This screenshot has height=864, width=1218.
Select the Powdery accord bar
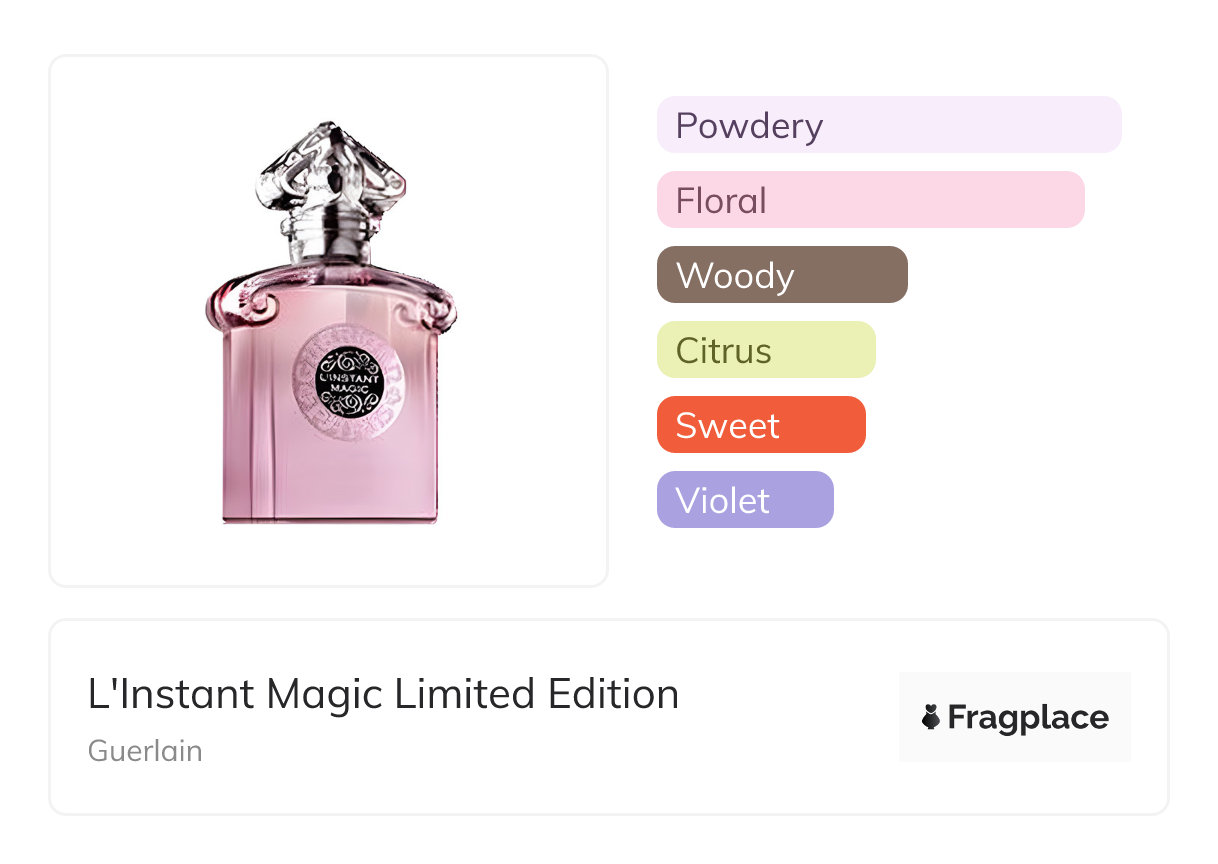coord(889,125)
